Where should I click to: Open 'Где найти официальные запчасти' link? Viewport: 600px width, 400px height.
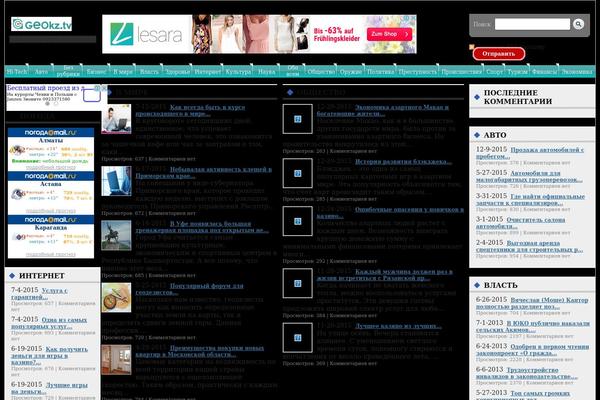[x=531, y=200]
